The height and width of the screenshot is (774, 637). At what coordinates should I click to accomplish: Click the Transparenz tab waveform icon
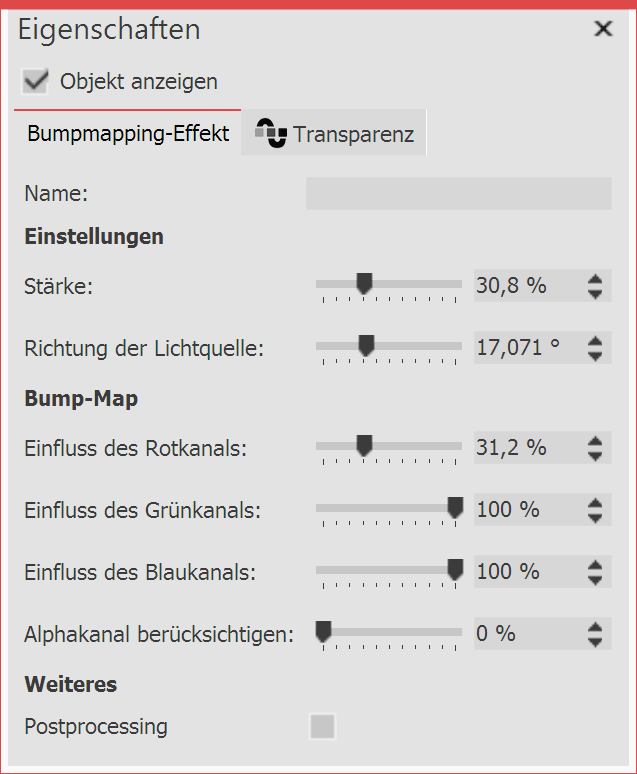click(270, 133)
